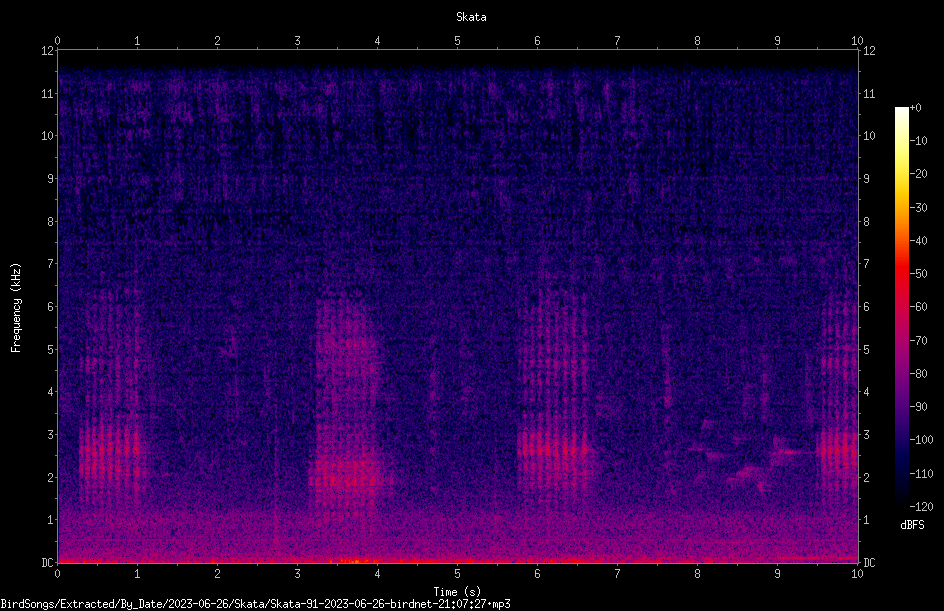This screenshot has height=611, width=944.
Task: Click the "Frequency (kHz)" axis label
Action: [16, 308]
